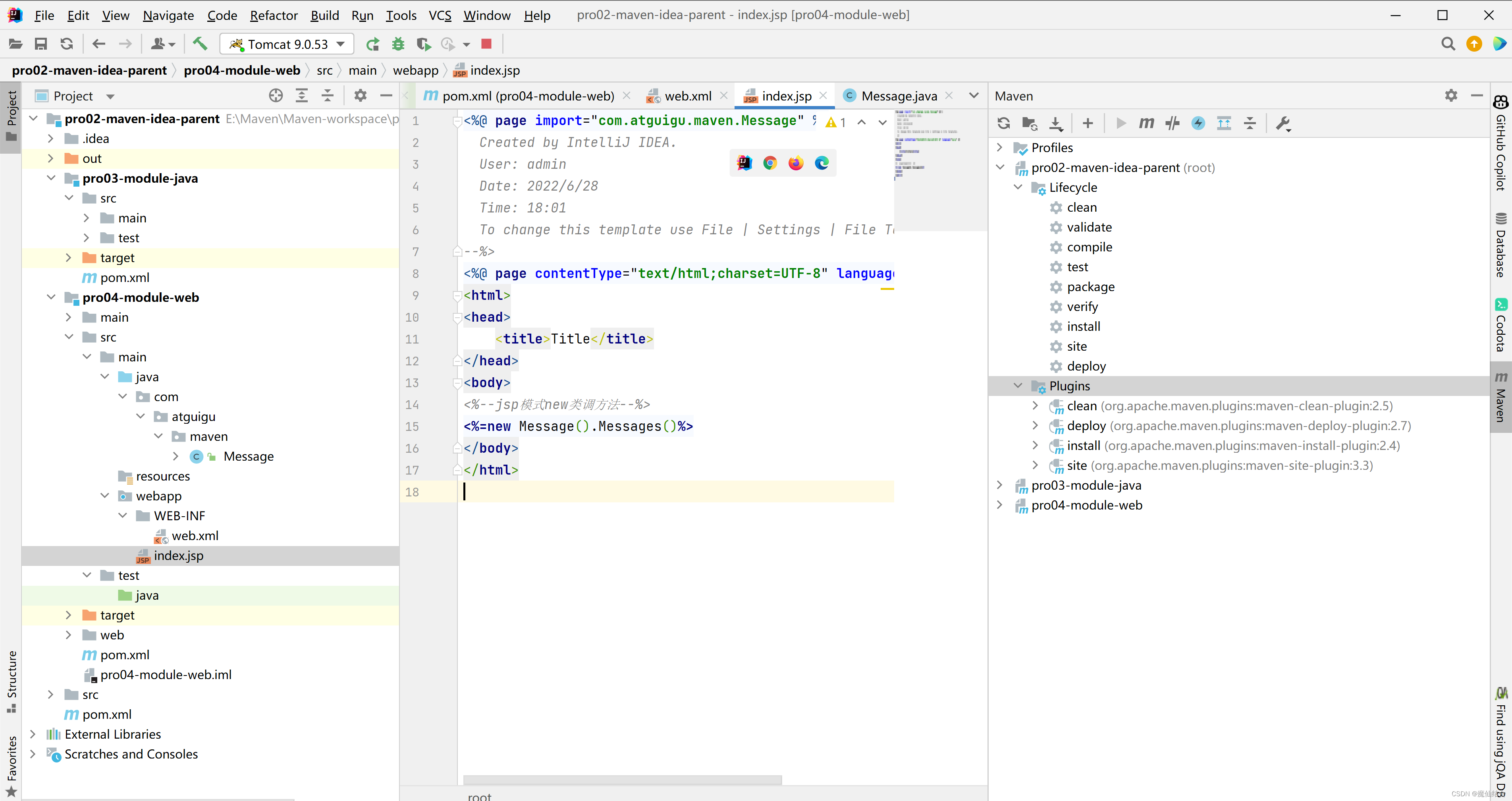Expand External Libraries node
The image size is (1512, 801).
(33, 734)
